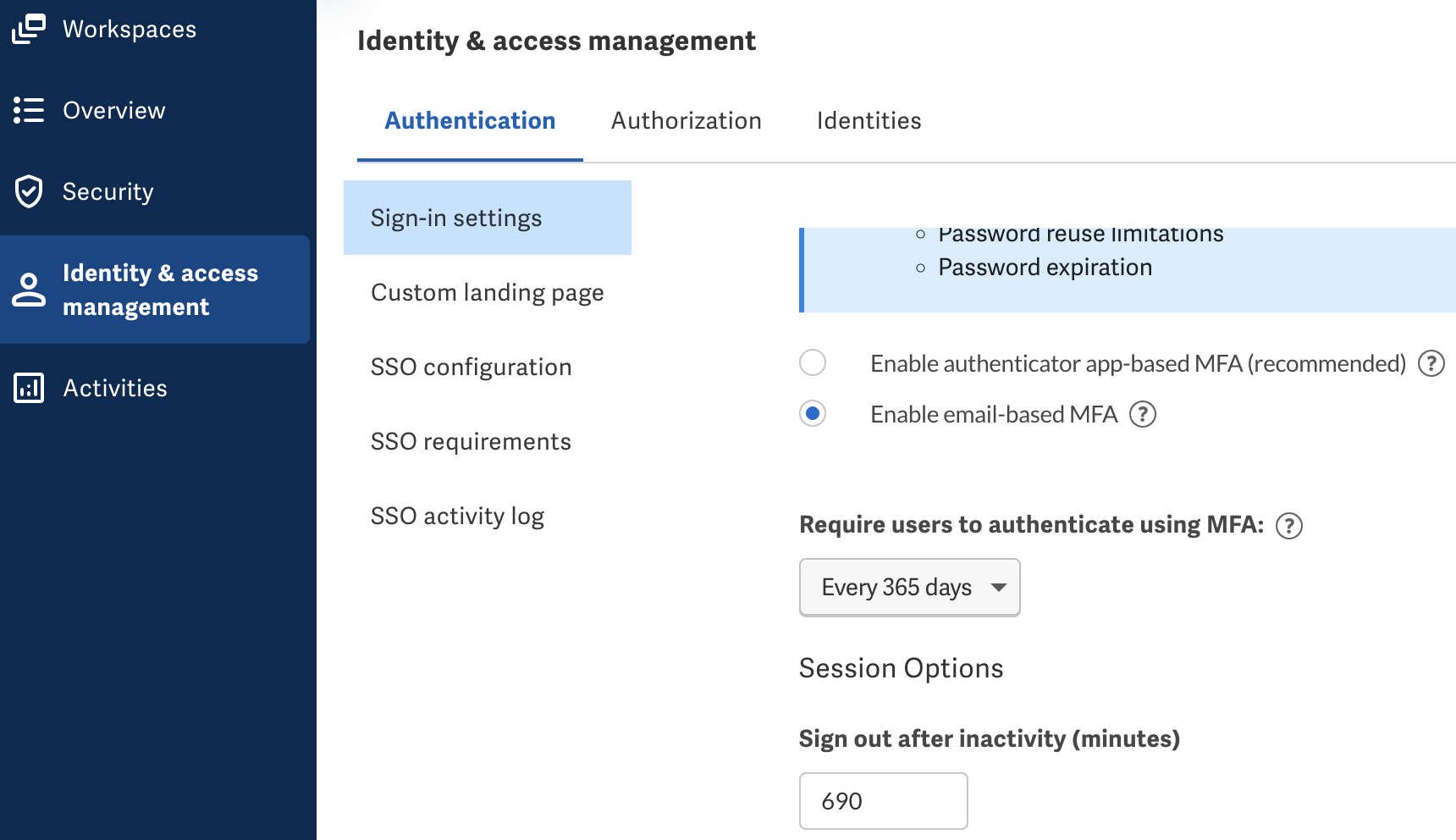The height and width of the screenshot is (840, 1456).
Task: Switch to the Authorization tab
Action: click(687, 121)
